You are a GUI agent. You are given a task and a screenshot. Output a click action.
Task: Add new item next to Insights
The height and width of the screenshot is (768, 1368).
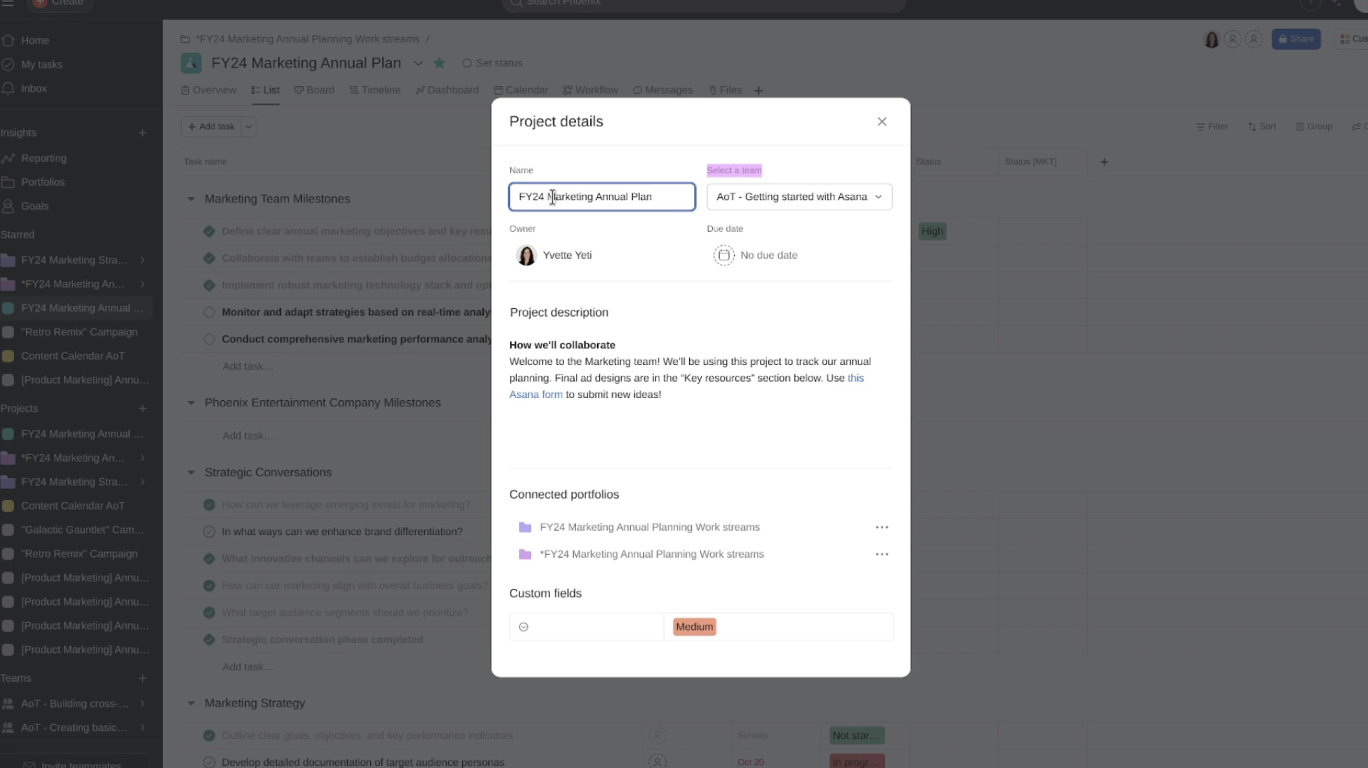click(x=143, y=133)
